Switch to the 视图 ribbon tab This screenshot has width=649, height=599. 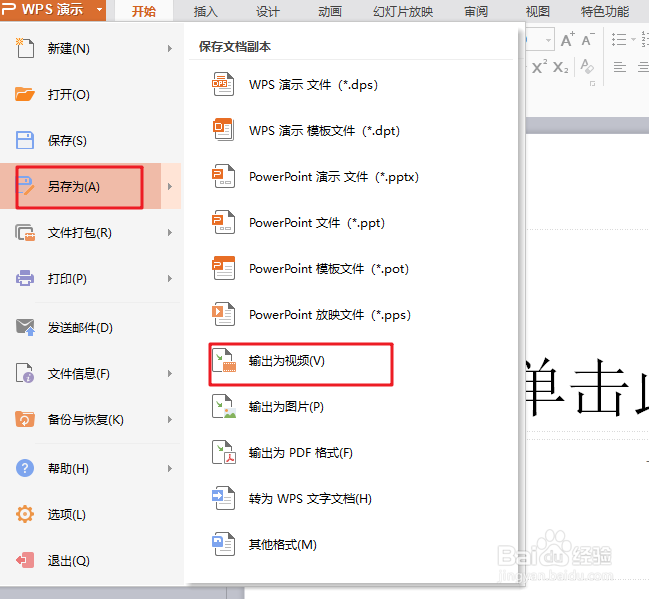pos(538,11)
